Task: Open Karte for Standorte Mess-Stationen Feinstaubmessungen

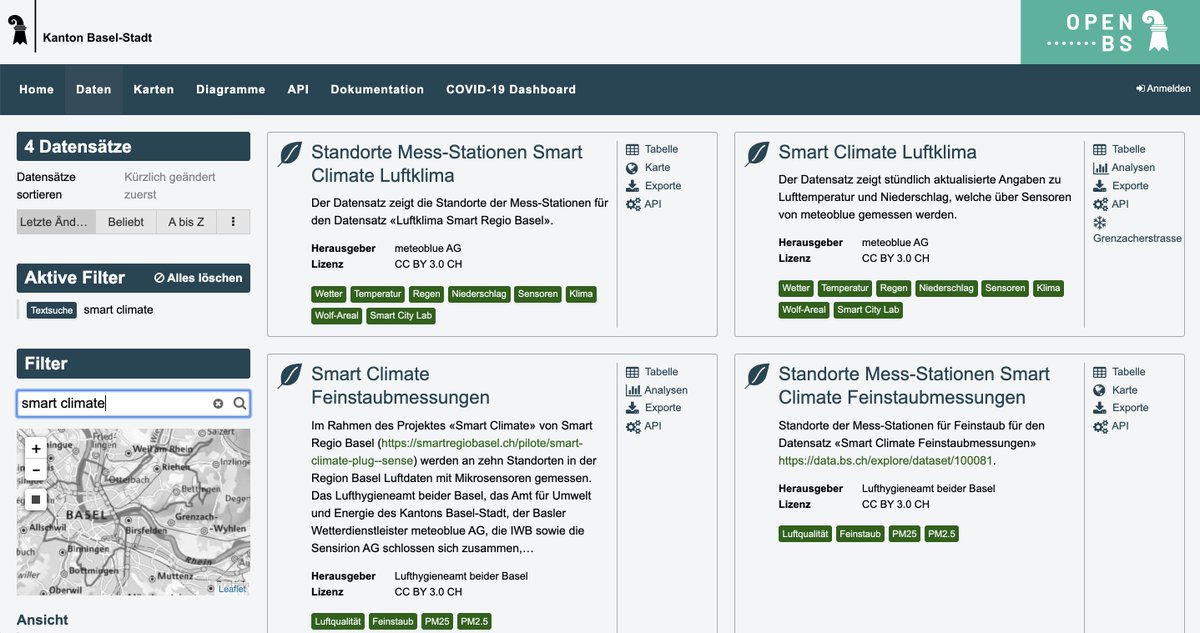Action: 1115,390
